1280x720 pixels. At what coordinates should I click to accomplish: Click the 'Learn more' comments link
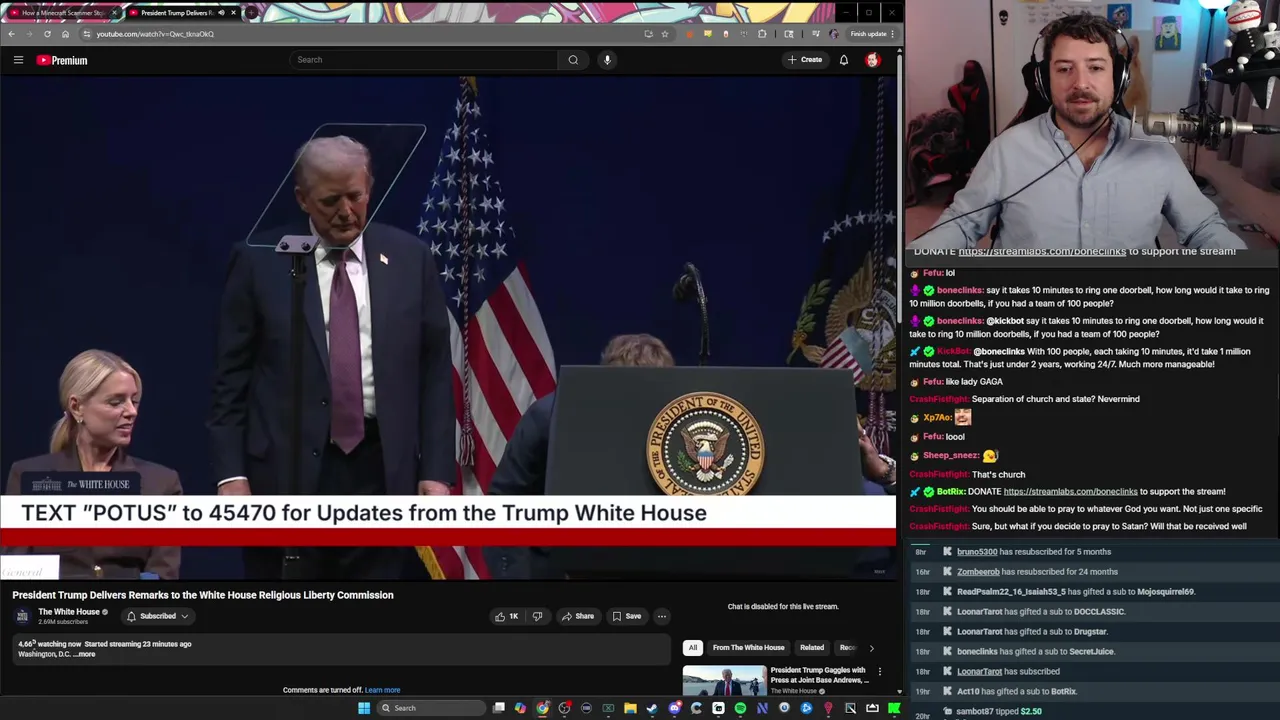click(x=382, y=690)
